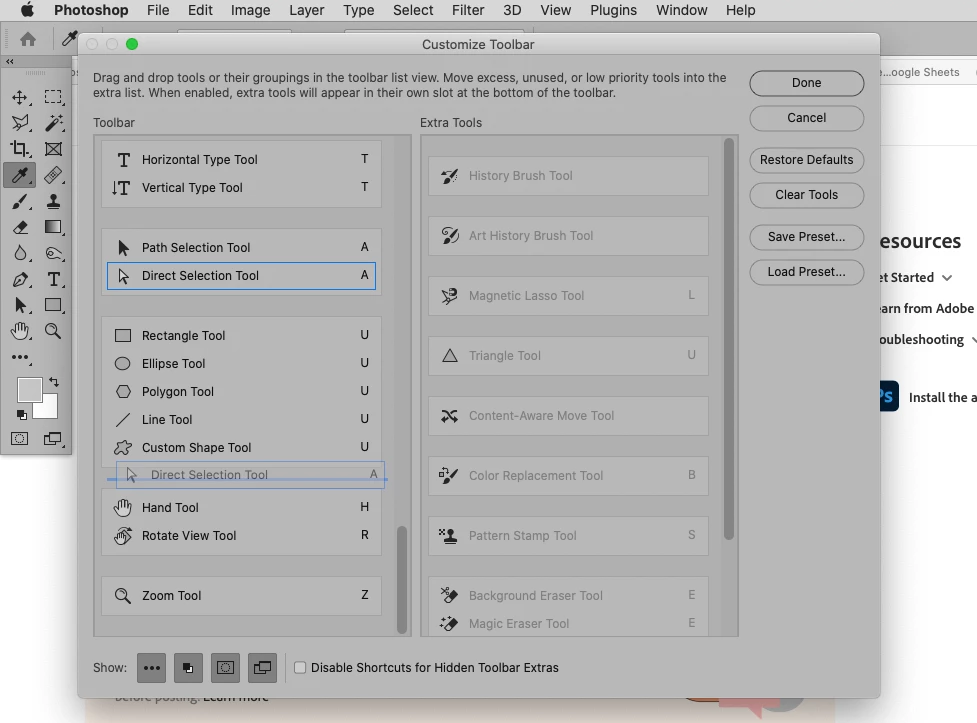Open the File menu
Viewport: 977px width, 723px height.
pos(158,10)
